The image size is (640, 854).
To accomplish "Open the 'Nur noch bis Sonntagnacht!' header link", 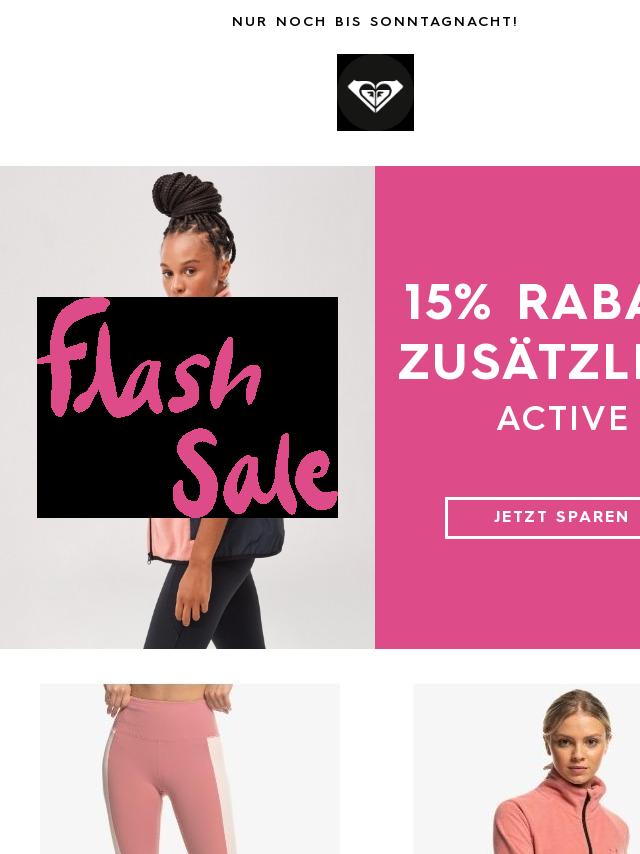I will tap(375, 22).
